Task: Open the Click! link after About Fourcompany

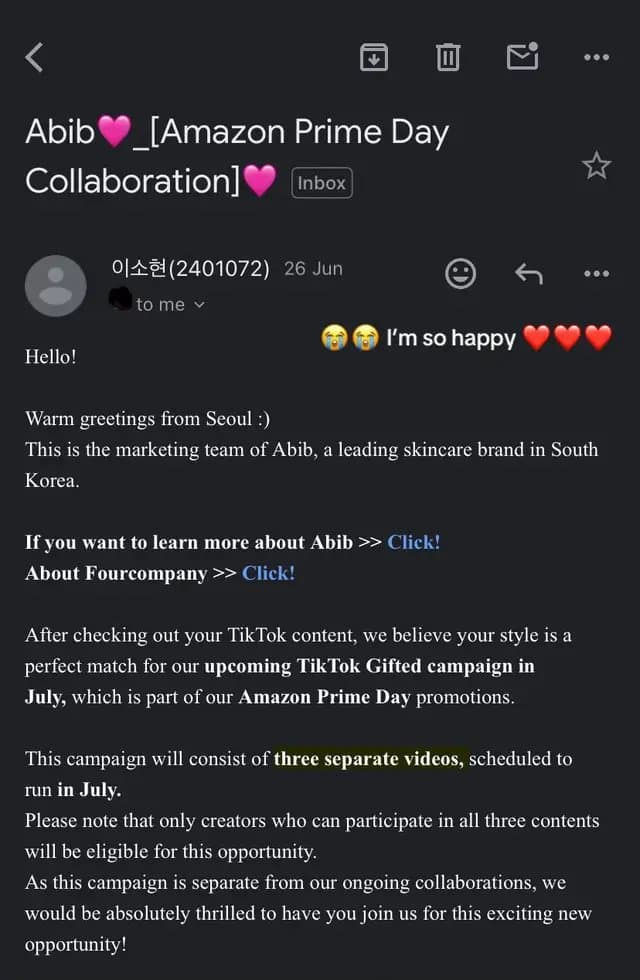Action: coord(269,573)
